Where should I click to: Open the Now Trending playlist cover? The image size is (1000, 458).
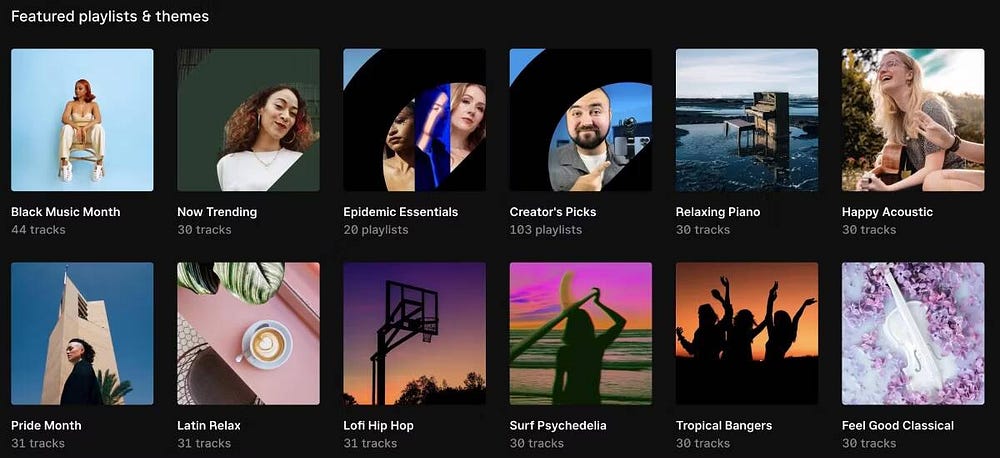click(248, 120)
